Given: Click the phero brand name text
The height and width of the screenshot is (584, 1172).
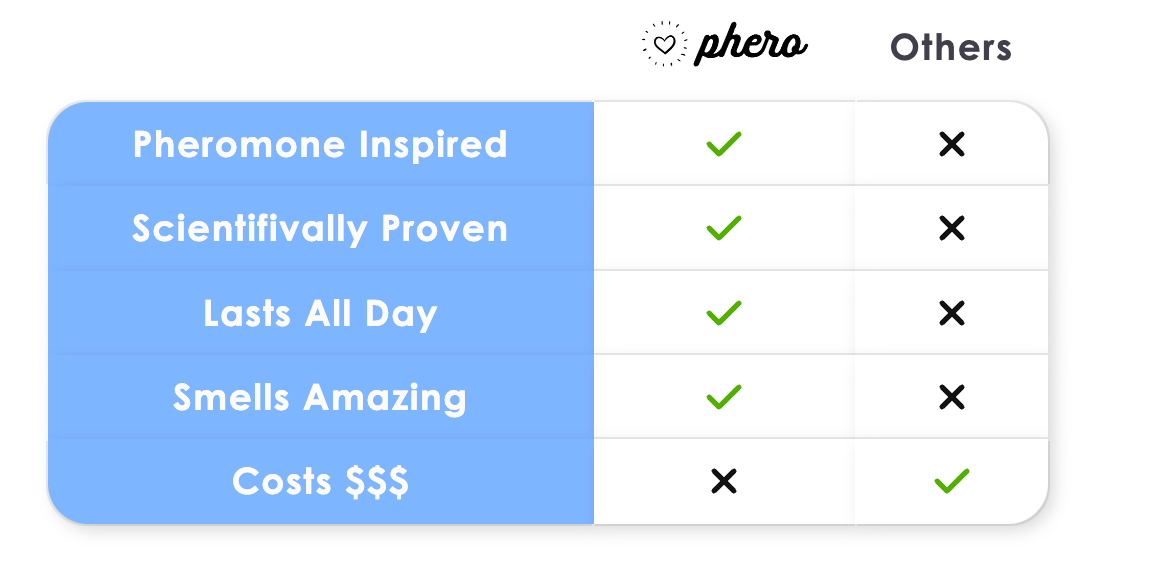Looking at the screenshot, I should (750, 45).
